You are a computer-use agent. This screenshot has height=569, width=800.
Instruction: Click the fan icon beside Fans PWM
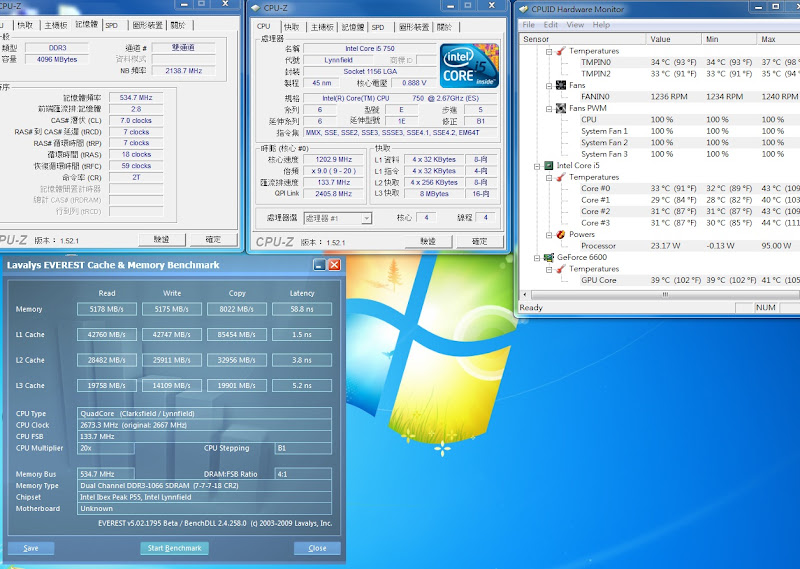click(561, 108)
